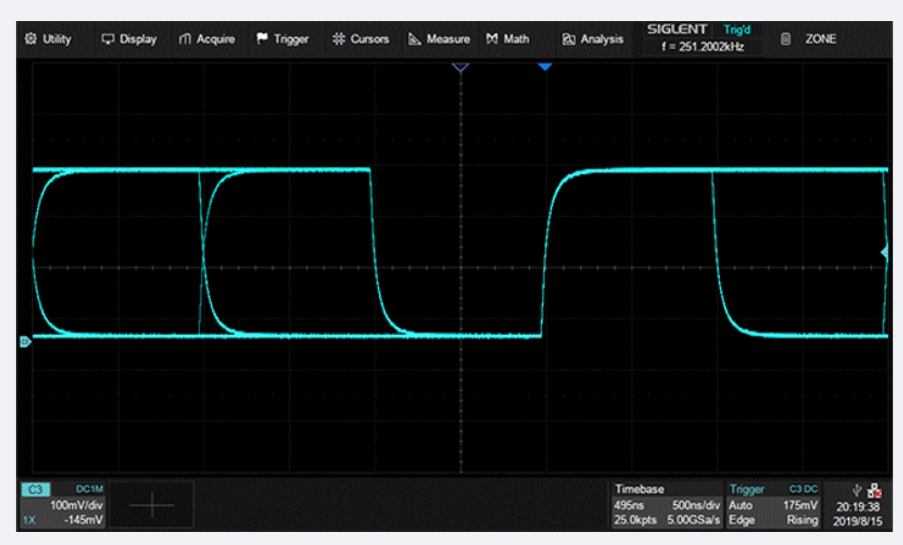Click the Auto trigger mode
The image size is (903, 545).
click(741, 505)
